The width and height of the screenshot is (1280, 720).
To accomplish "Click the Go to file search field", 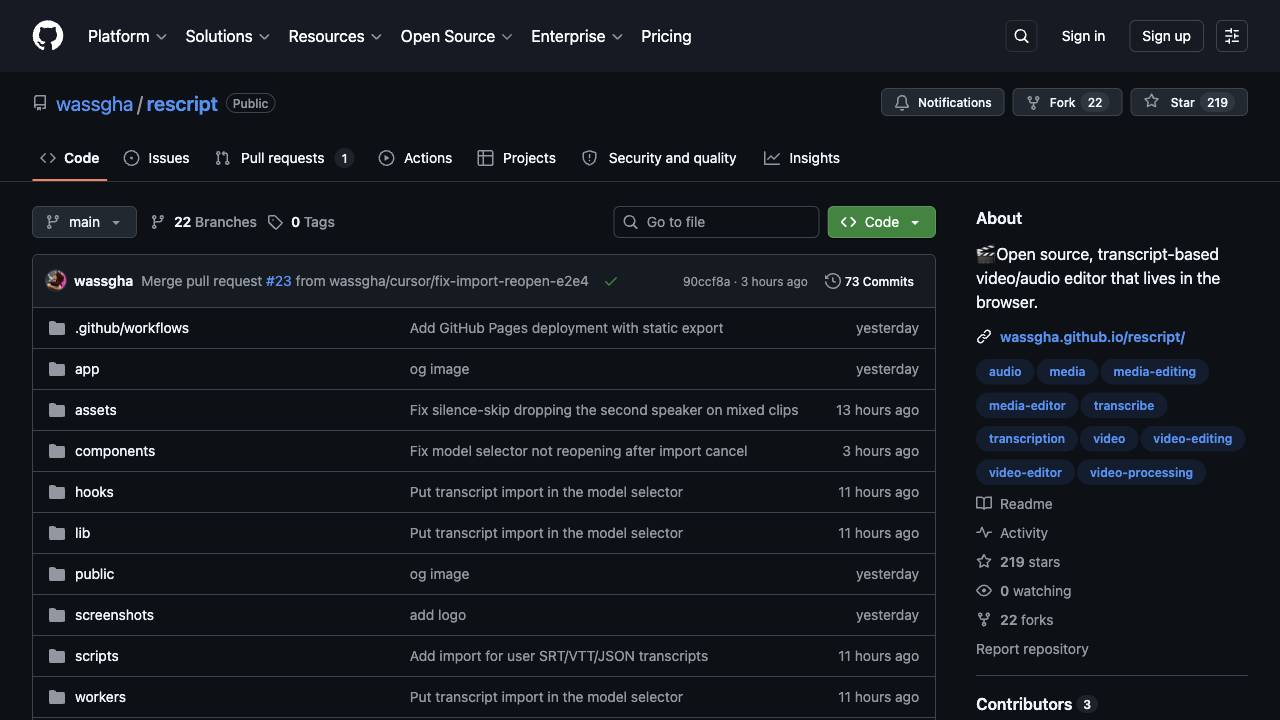I will [716, 222].
